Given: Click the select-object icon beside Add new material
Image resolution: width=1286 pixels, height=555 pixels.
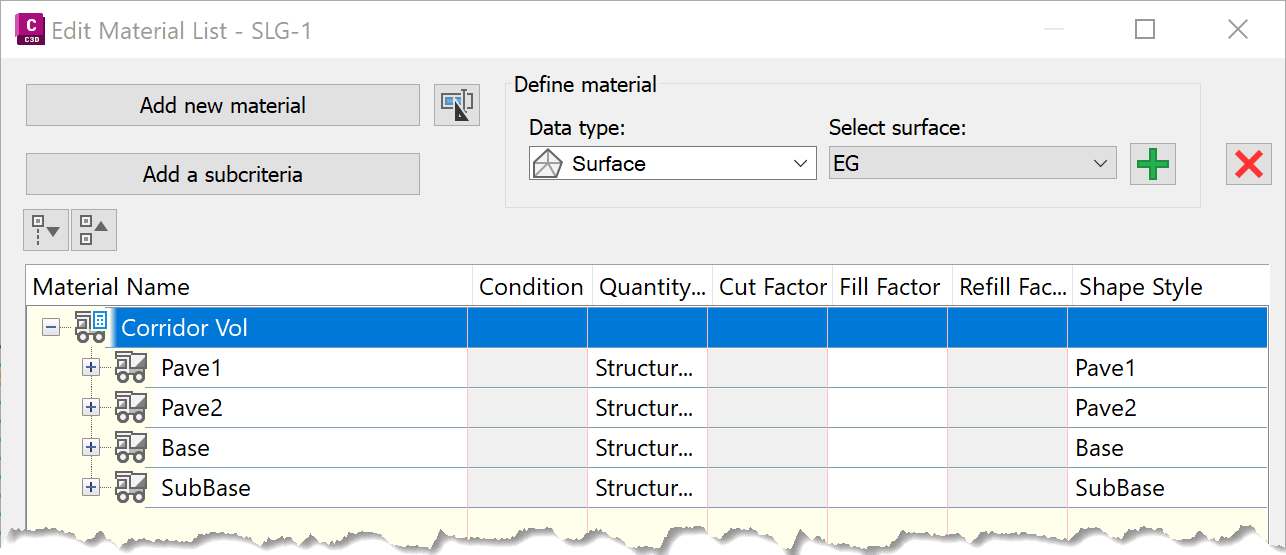Looking at the screenshot, I should [457, 105].
